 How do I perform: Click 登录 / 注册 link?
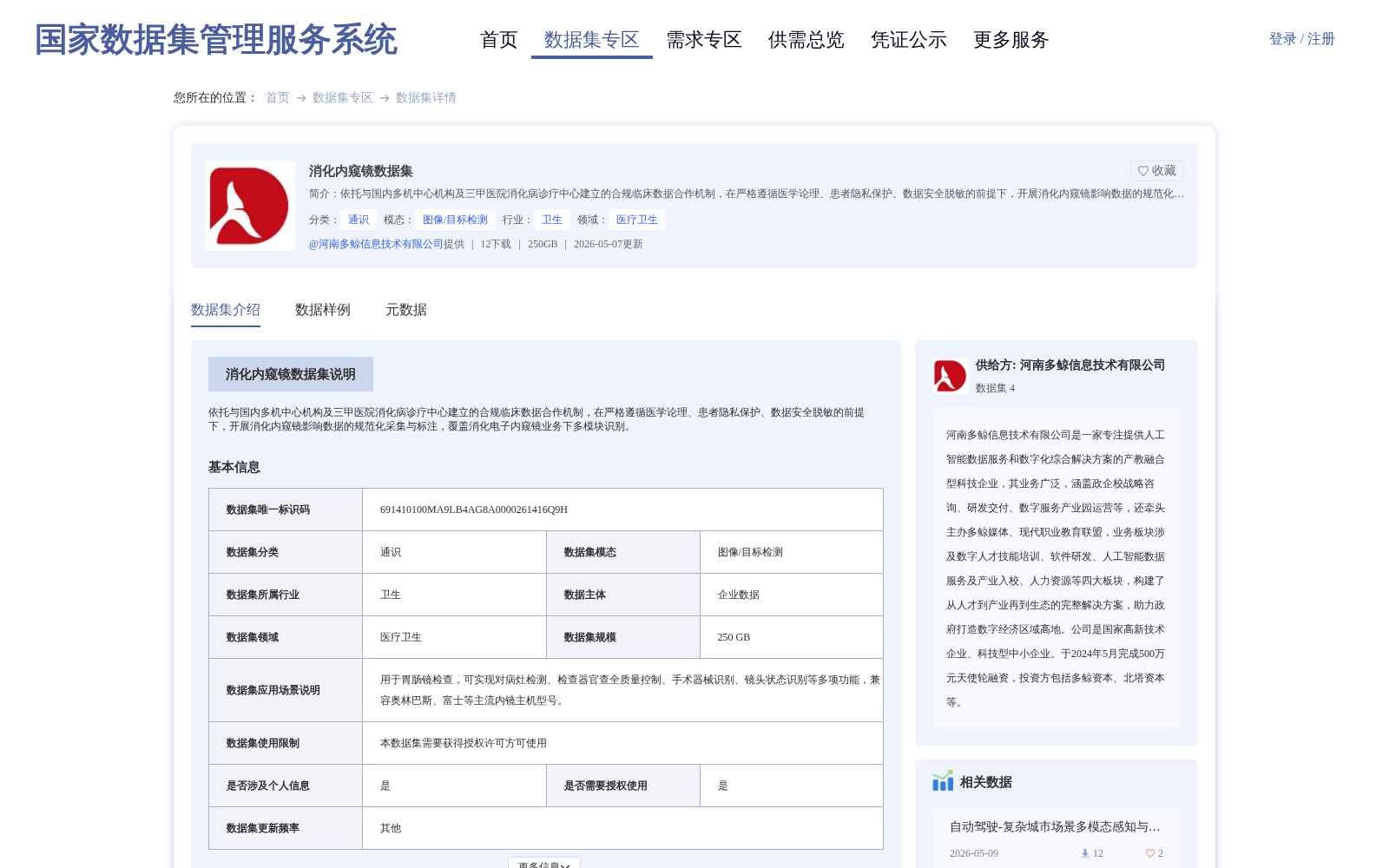coord(1302,39)
